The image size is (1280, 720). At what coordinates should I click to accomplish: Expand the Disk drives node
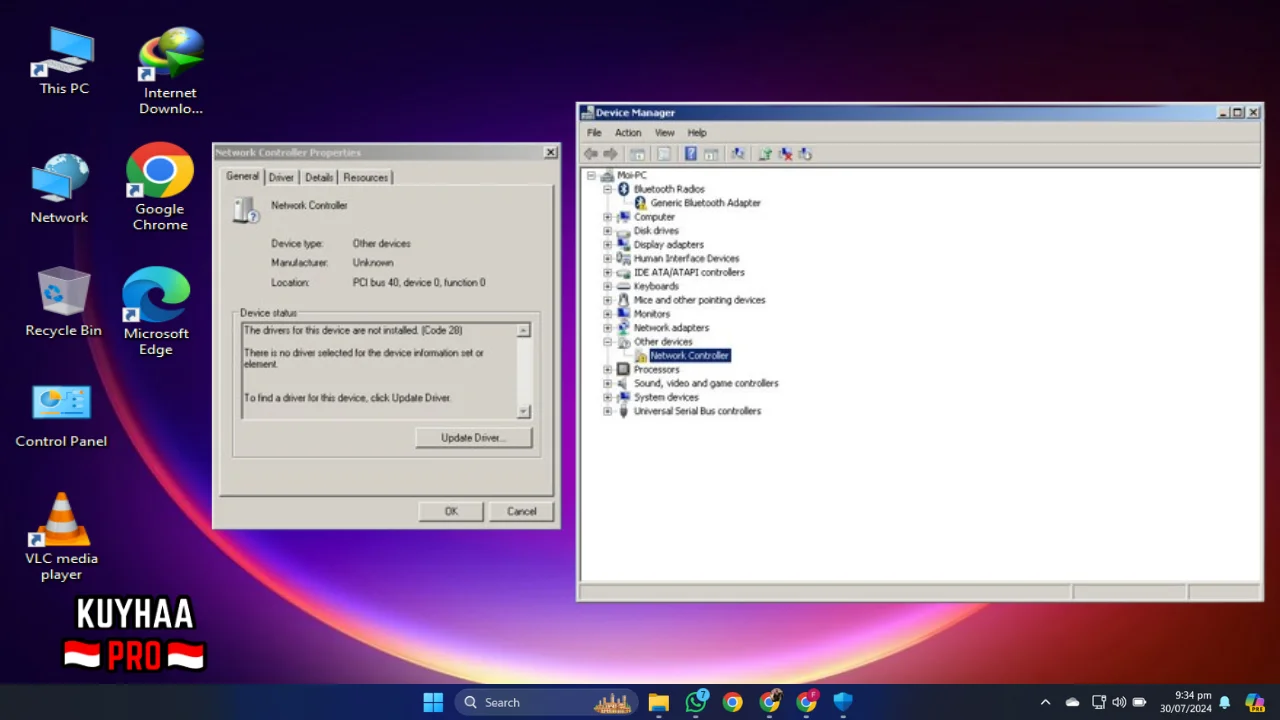607,231
